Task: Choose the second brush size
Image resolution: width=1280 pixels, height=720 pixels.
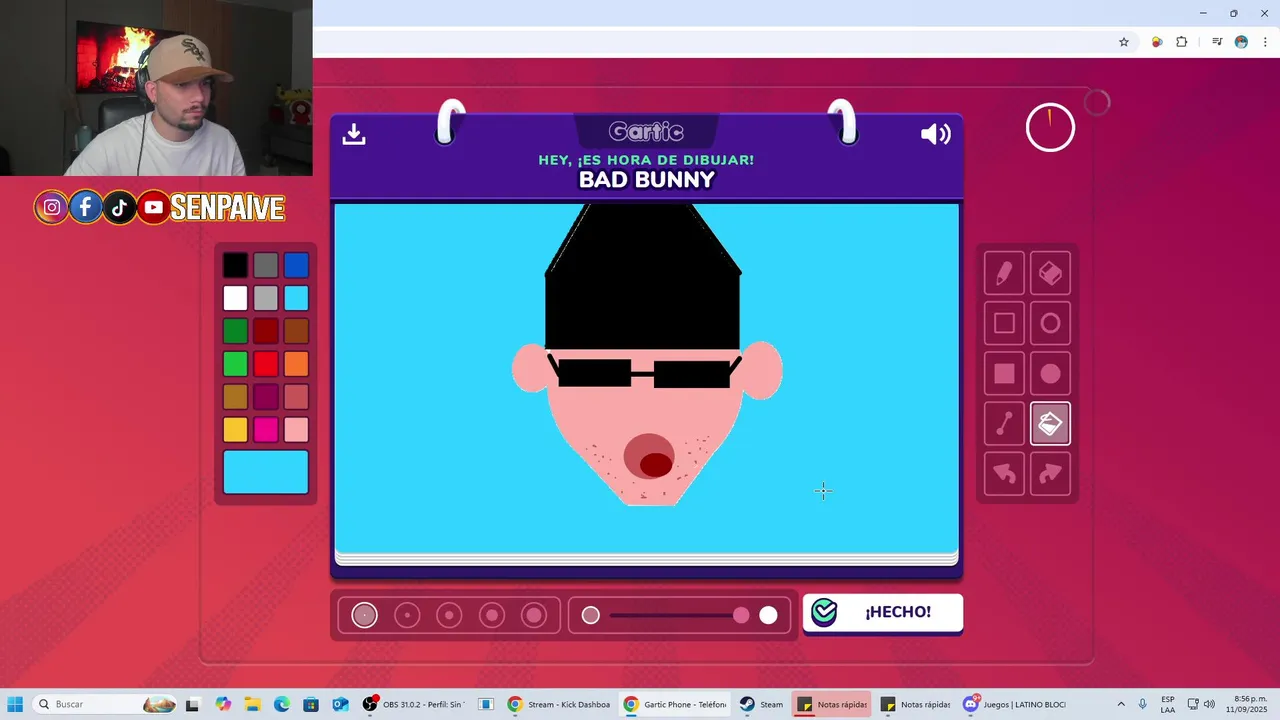Action: (407, 615)
